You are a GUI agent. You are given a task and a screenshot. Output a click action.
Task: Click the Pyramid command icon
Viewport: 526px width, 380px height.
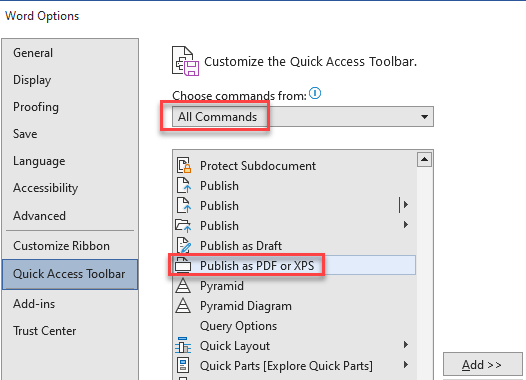(183, 285)
